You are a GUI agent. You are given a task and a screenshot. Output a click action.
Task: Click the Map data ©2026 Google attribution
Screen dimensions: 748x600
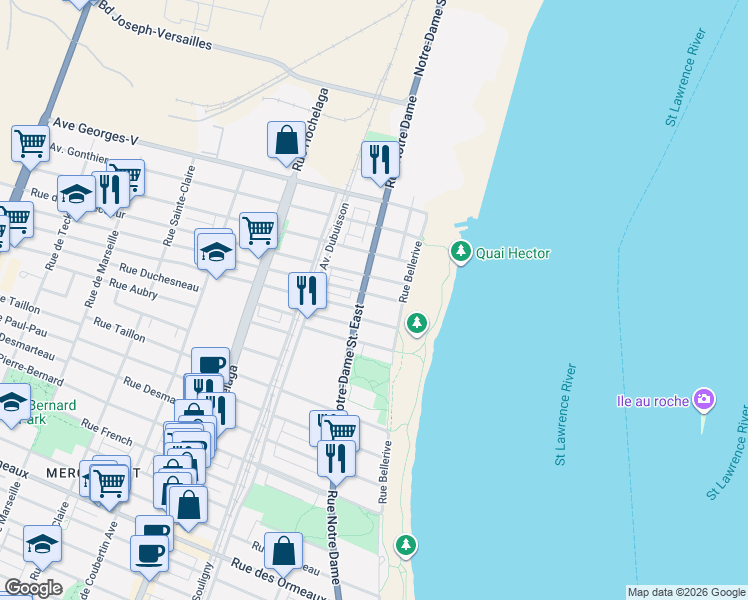click(686, 593)
